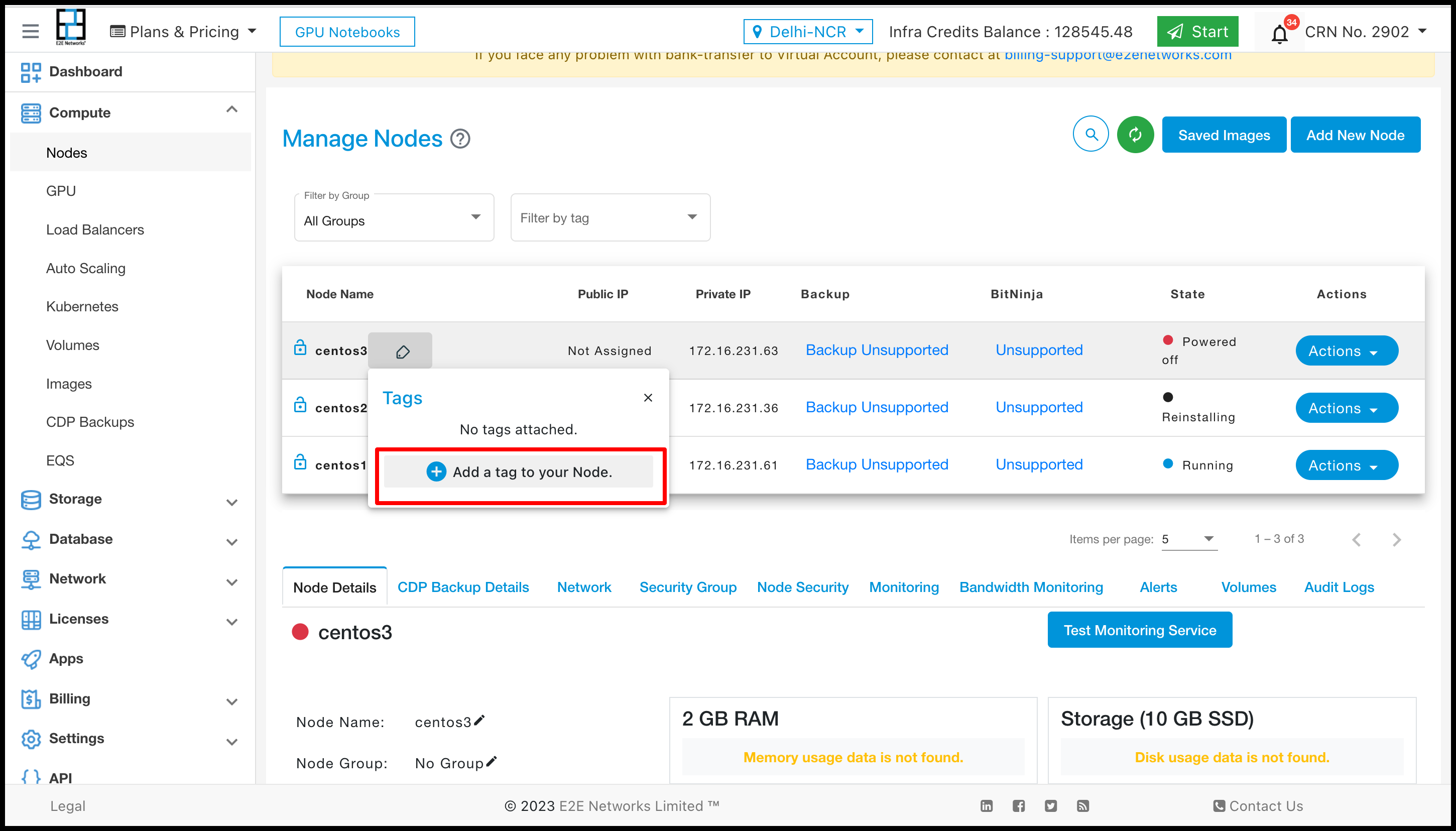The image size is (1456, 831).
Task: Switch to the Bandwidth Monitoring tab
Action: [x=1032, y=587]
